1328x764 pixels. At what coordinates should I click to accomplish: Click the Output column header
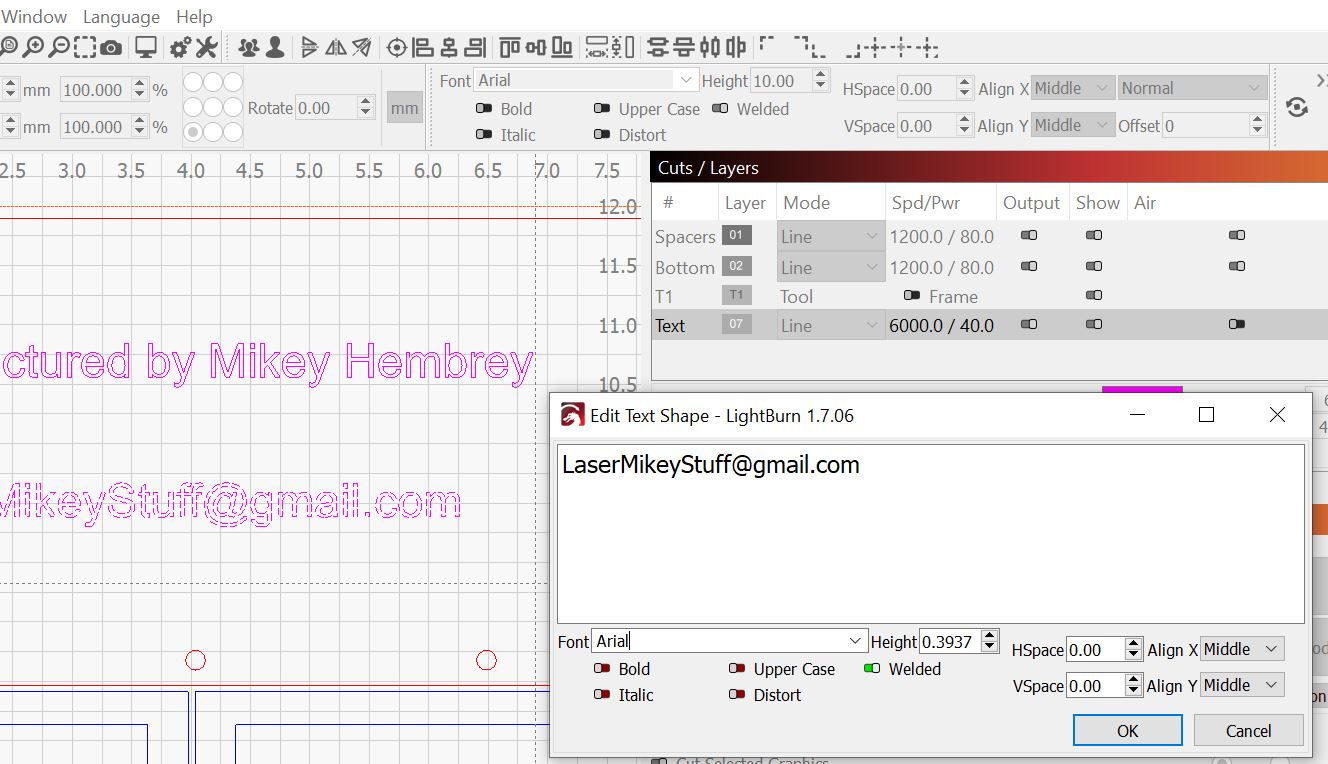pos(1031,203)
